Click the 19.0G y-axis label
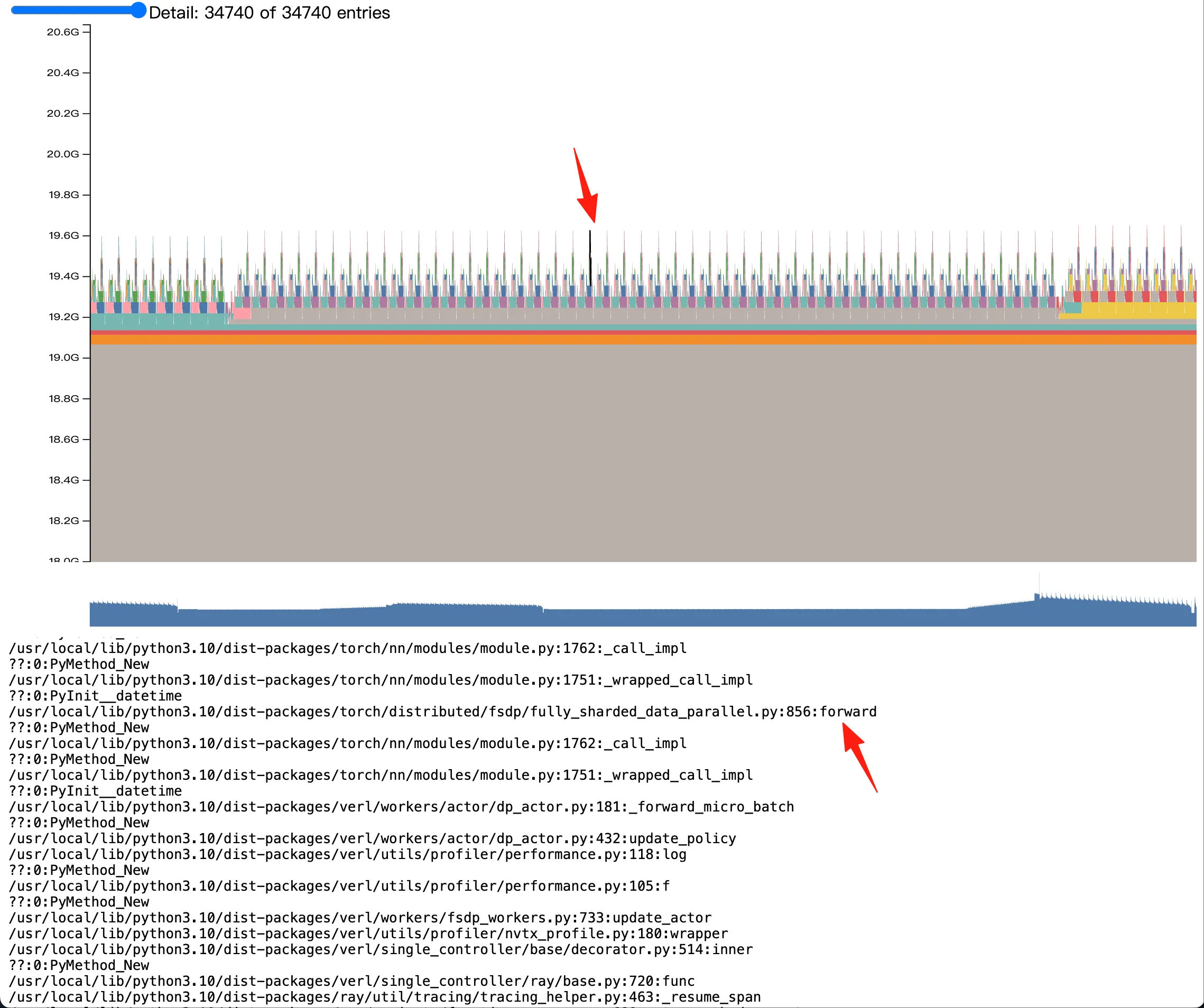This screenshot has width=1204, height=1008. coord(63,358)
